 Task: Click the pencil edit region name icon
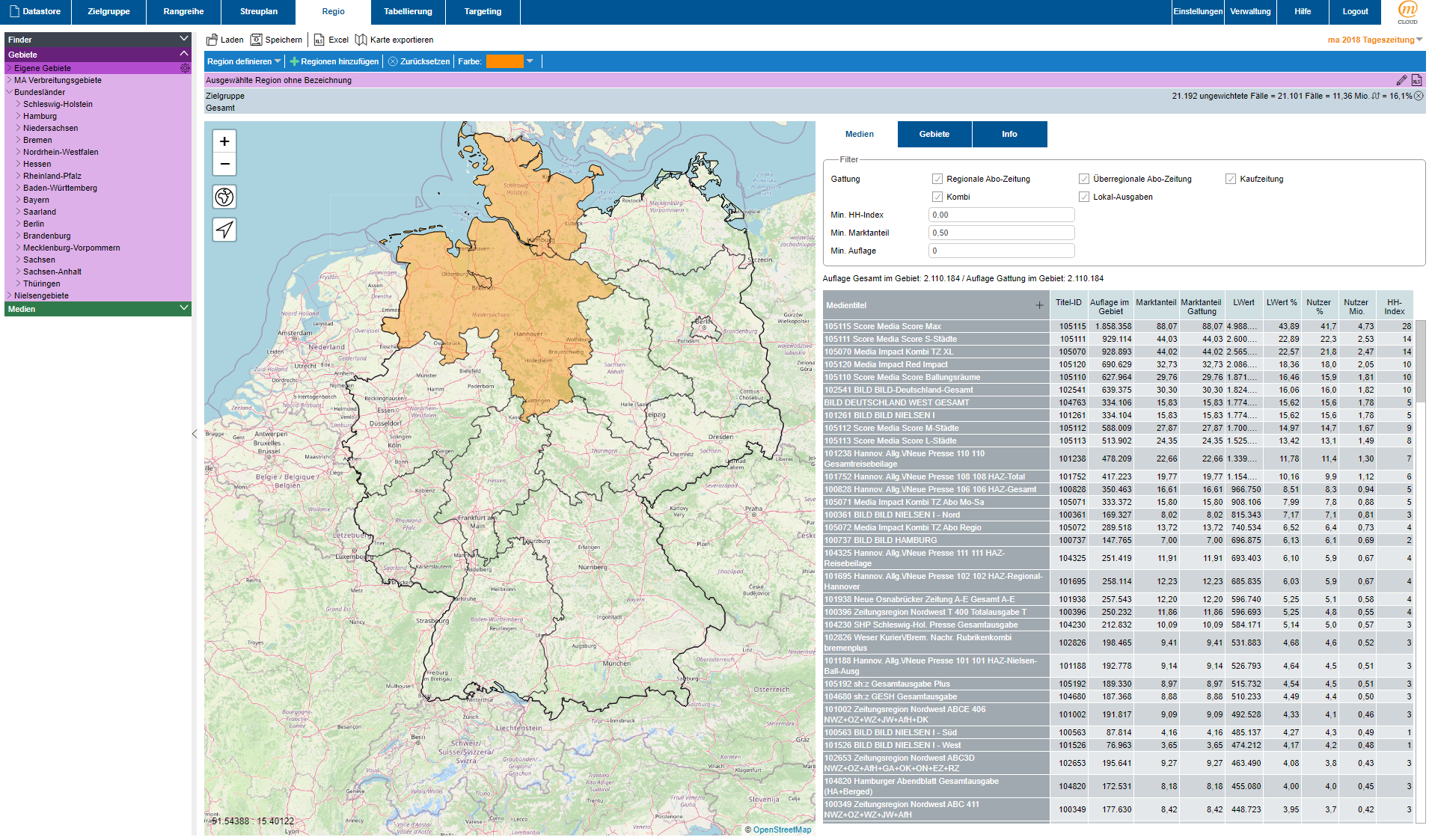pos(1401,80)
